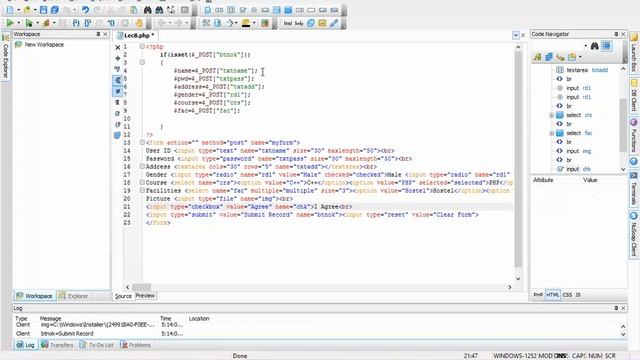Switch to the Source tab
The width and height of the screenshot is (640, 360).
(123, 296)
